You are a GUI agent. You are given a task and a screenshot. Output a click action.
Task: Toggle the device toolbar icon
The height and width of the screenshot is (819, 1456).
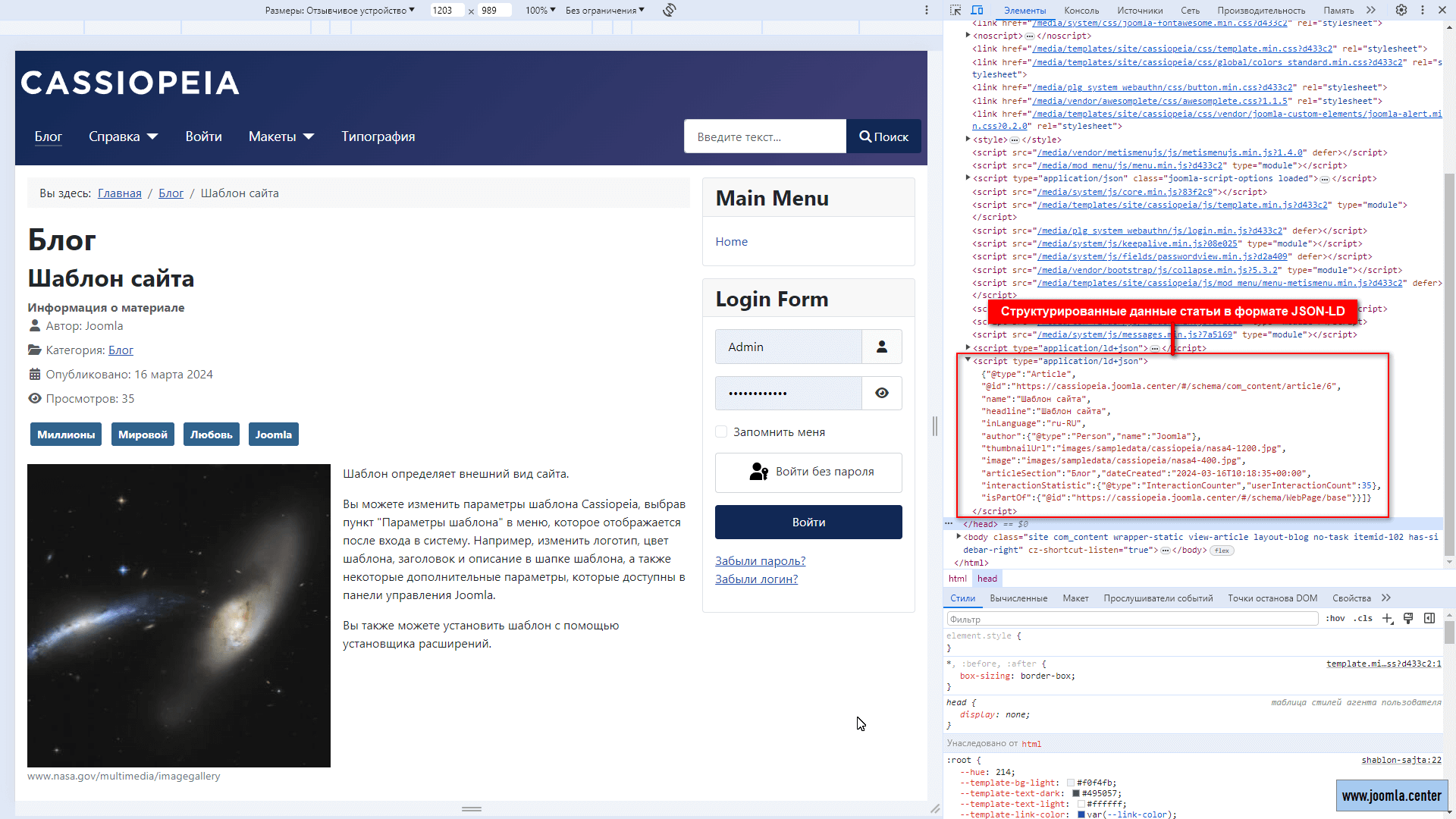pyautogui.click(x=977, y=10)
